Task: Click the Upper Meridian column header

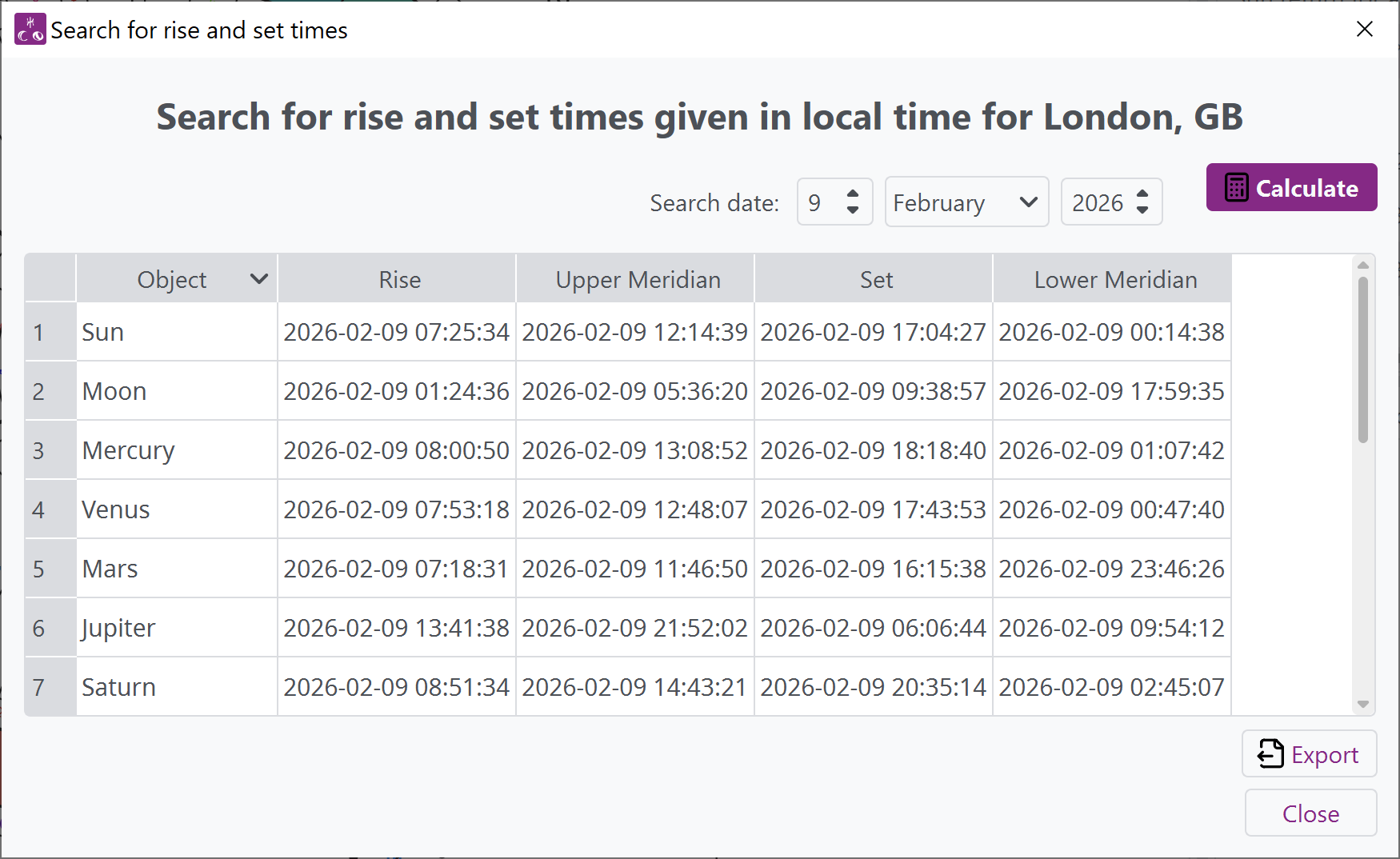Action: tap(637, 279)
